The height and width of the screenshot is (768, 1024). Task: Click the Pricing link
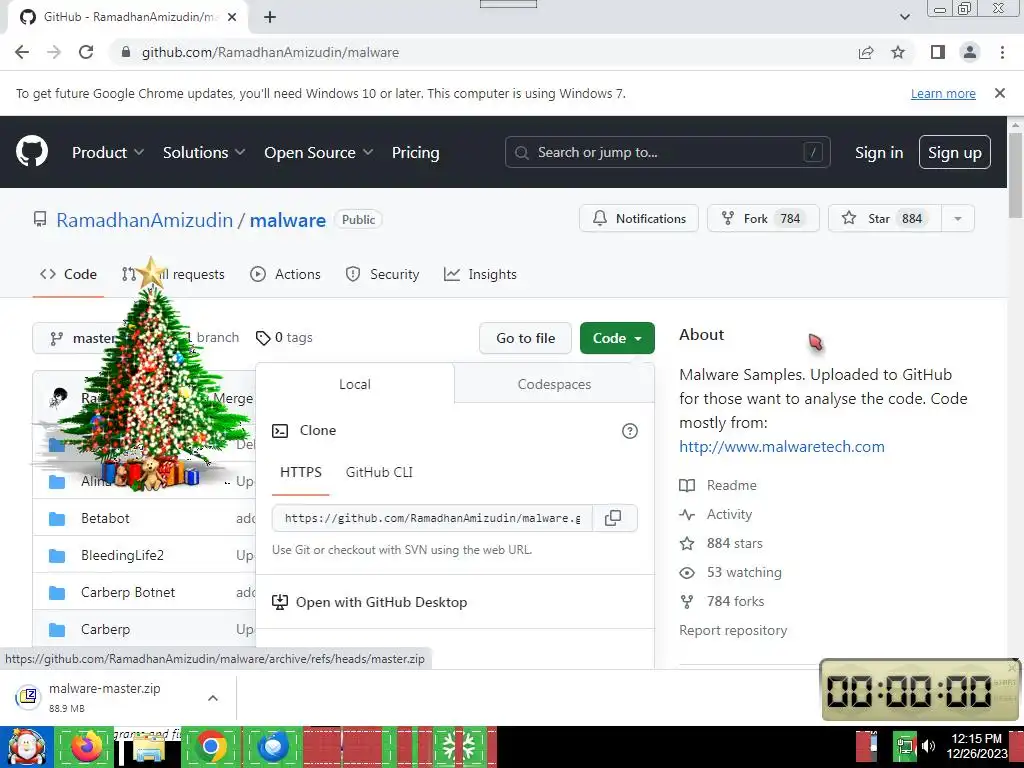click(415, 153)
